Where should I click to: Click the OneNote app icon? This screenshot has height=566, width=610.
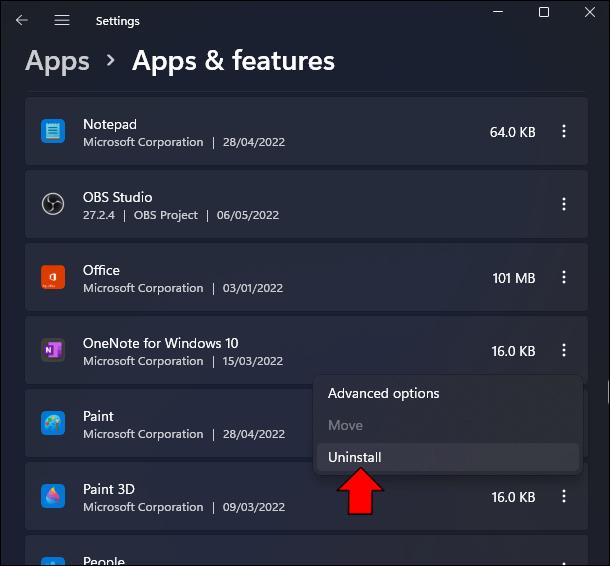53,350
